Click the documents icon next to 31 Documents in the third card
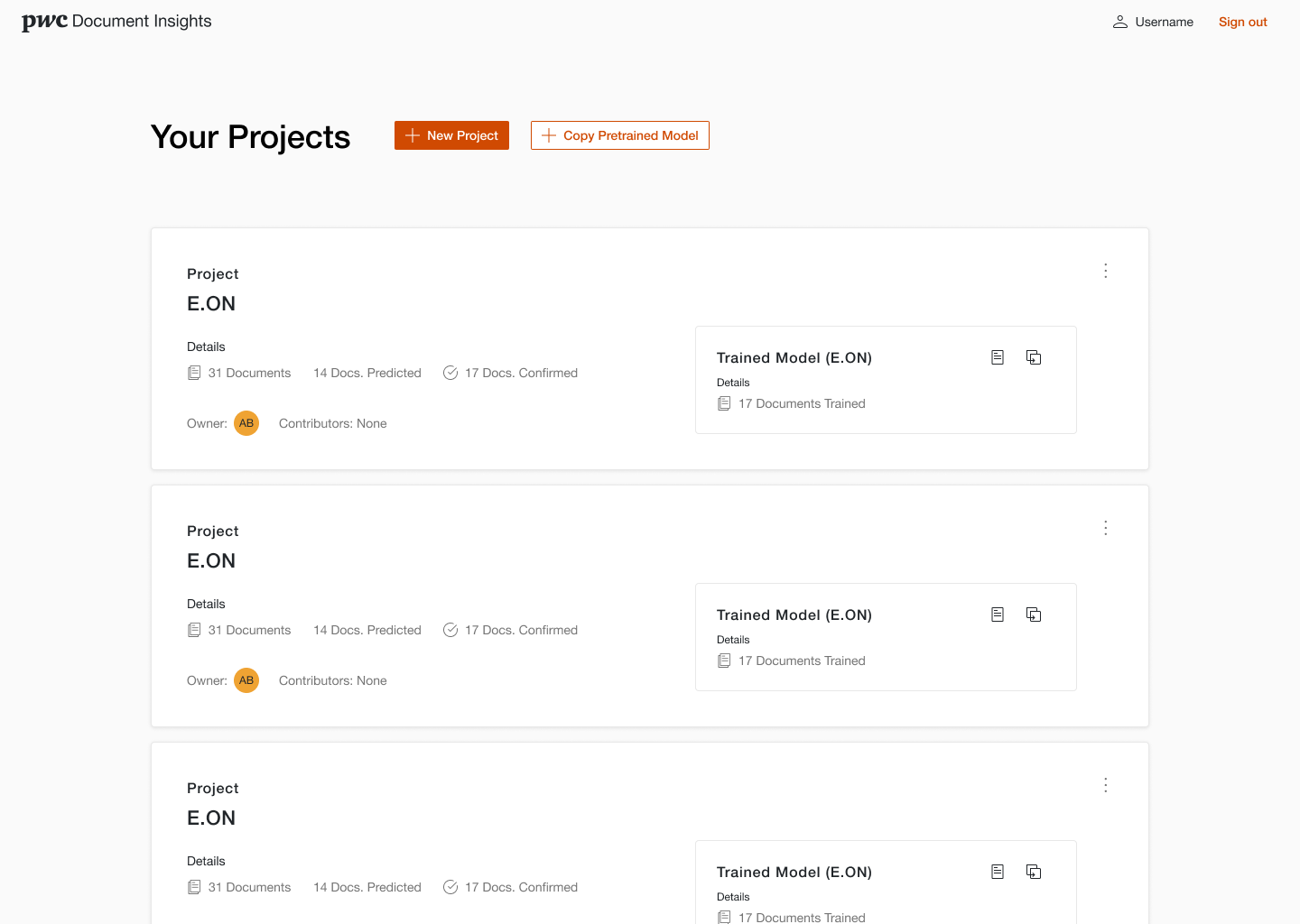Image resolution: width=1300 pixels, height=924 pixels. pos(194,887)
